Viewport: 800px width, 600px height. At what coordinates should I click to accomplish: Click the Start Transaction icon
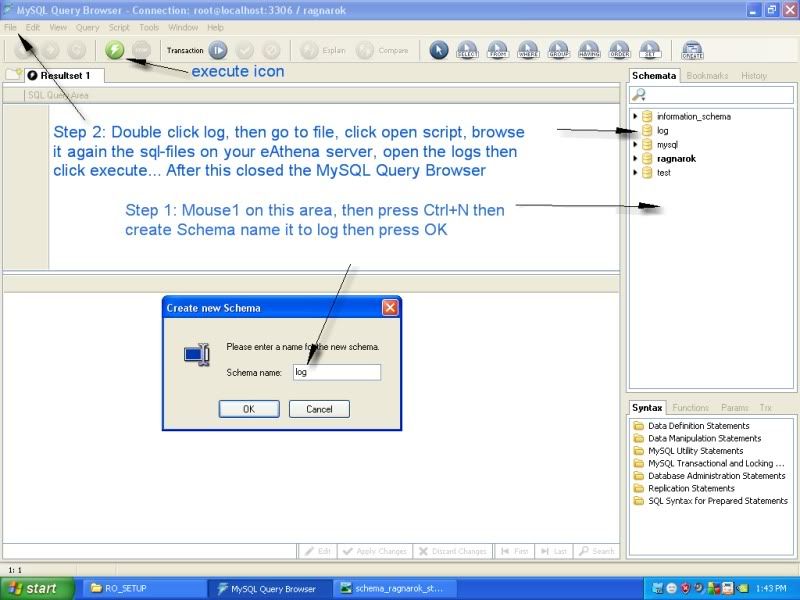(x=218, y=50)
